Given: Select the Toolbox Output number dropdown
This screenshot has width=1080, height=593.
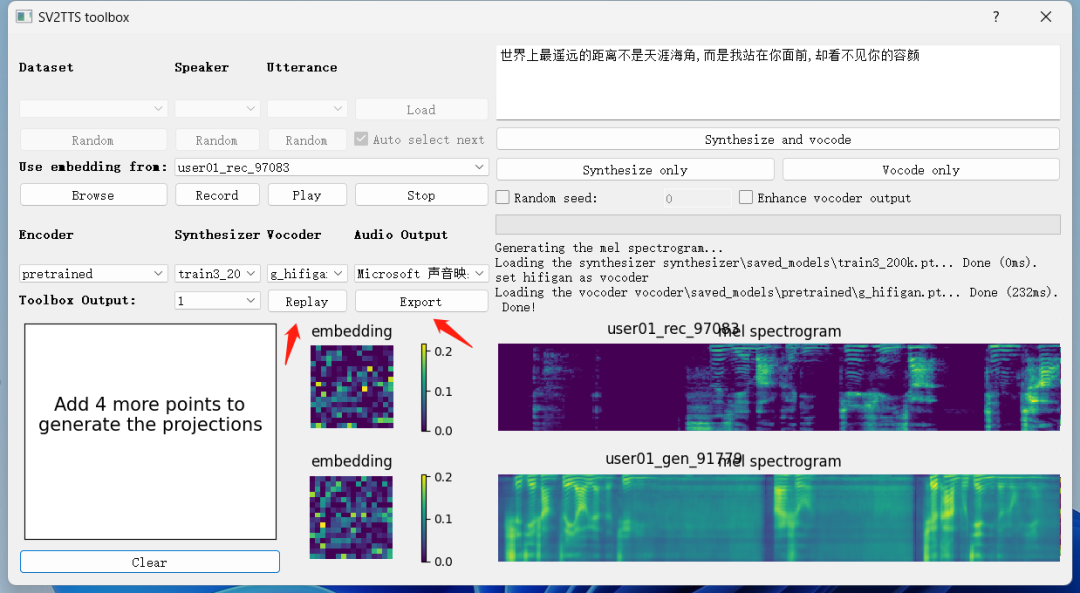Looking at the screenshot, I should [x=217, y=301].
